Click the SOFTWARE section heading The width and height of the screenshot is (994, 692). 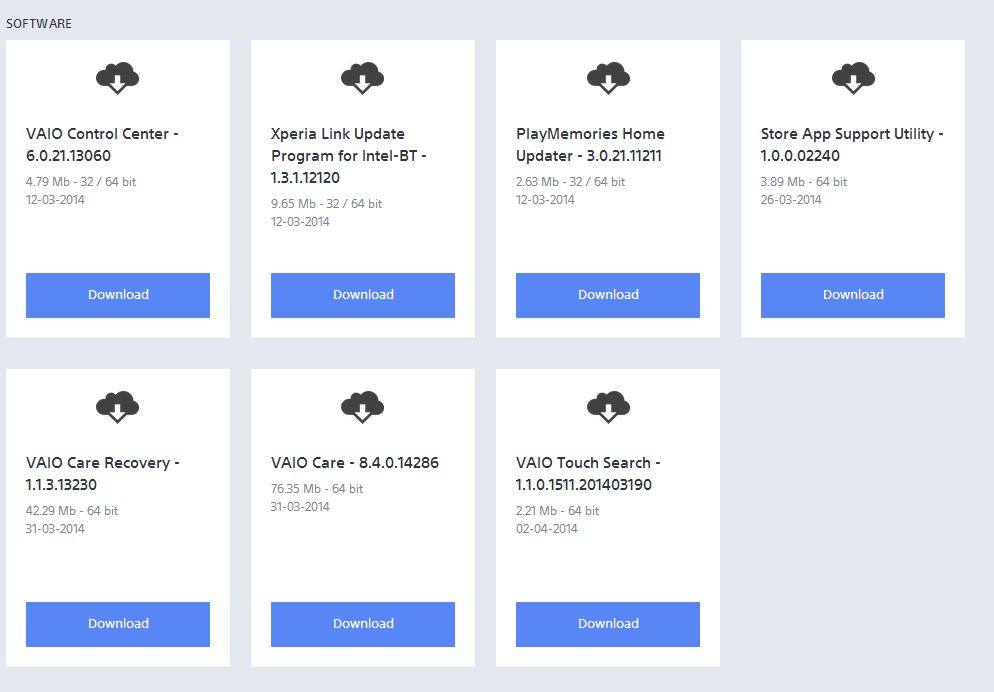(39, 23)
